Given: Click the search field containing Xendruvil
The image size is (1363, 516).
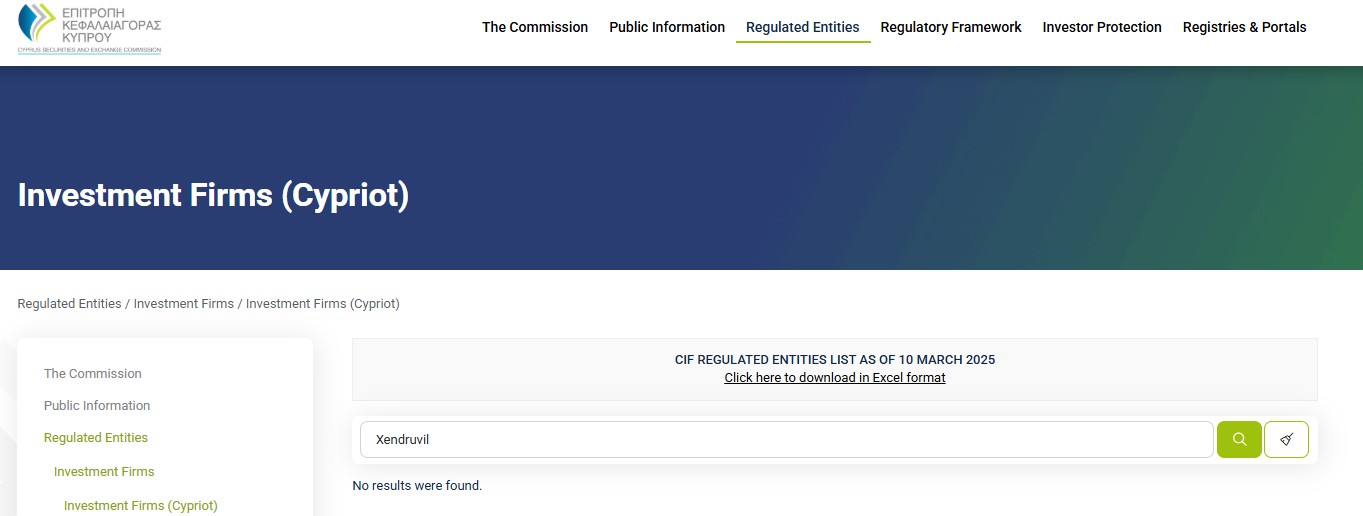Looking at the screenshot, I should (x=786, y=439).
